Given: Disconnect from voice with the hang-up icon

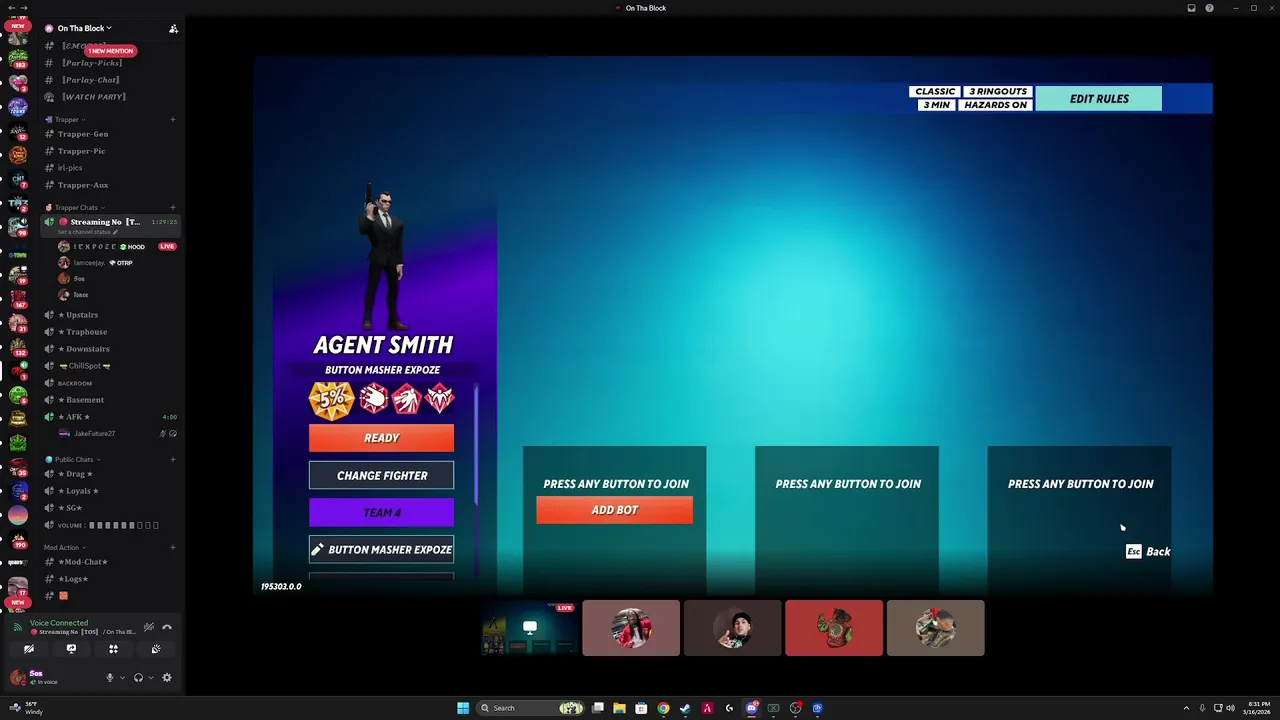Looking at the screenshot, I should (x=167, y=627).
